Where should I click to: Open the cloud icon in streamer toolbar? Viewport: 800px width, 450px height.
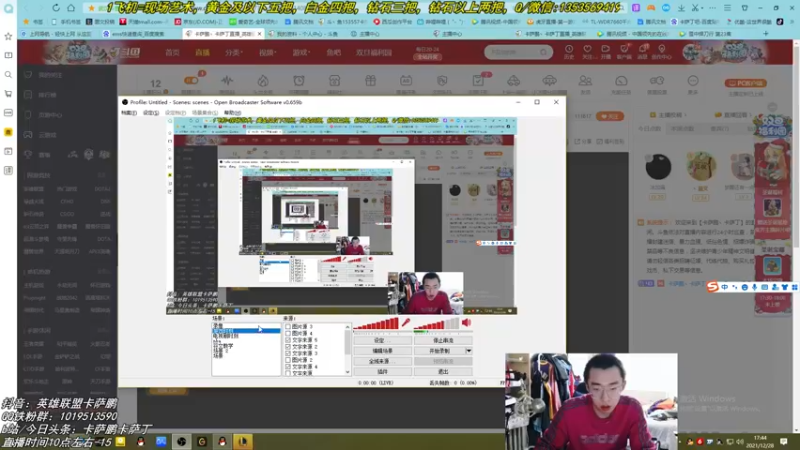549,82
